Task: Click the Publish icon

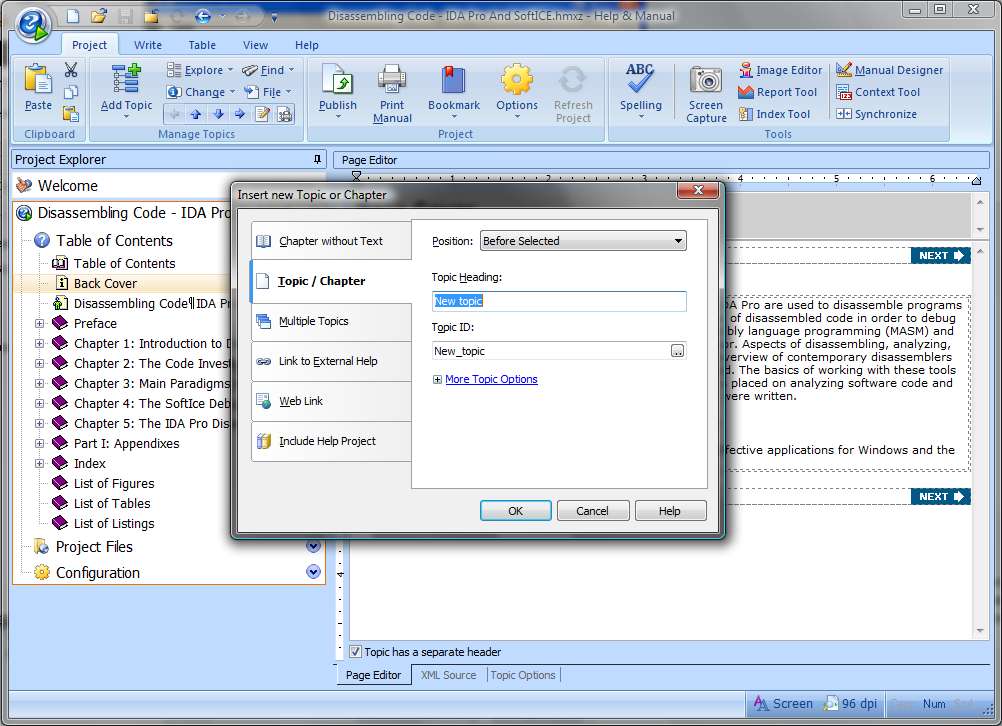Action: coord(337,79)
